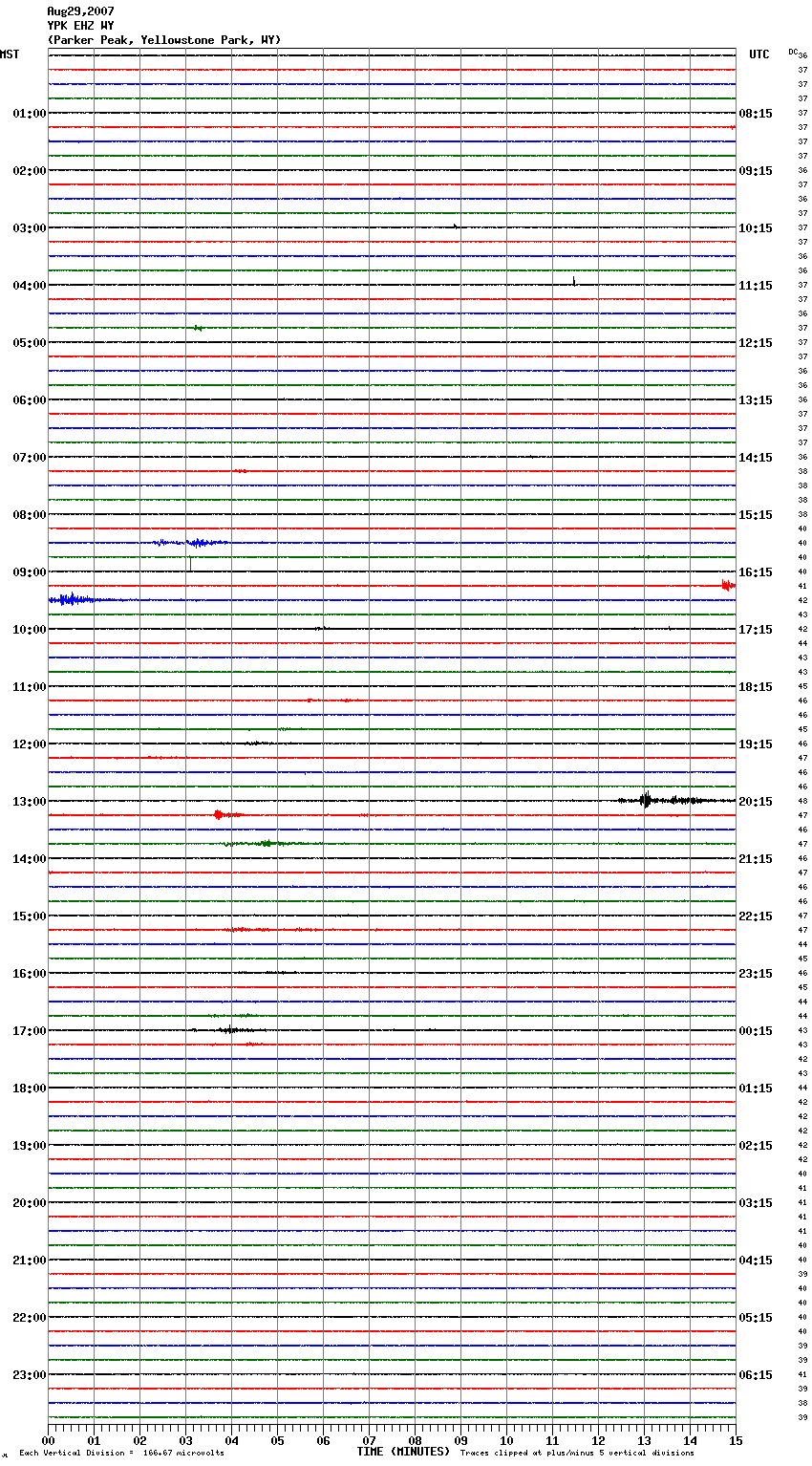Image resolution: width=812 pixels, height=1466 pixels.
Task: Click the 12 minute axis tick label
Action: (598, 1440)
